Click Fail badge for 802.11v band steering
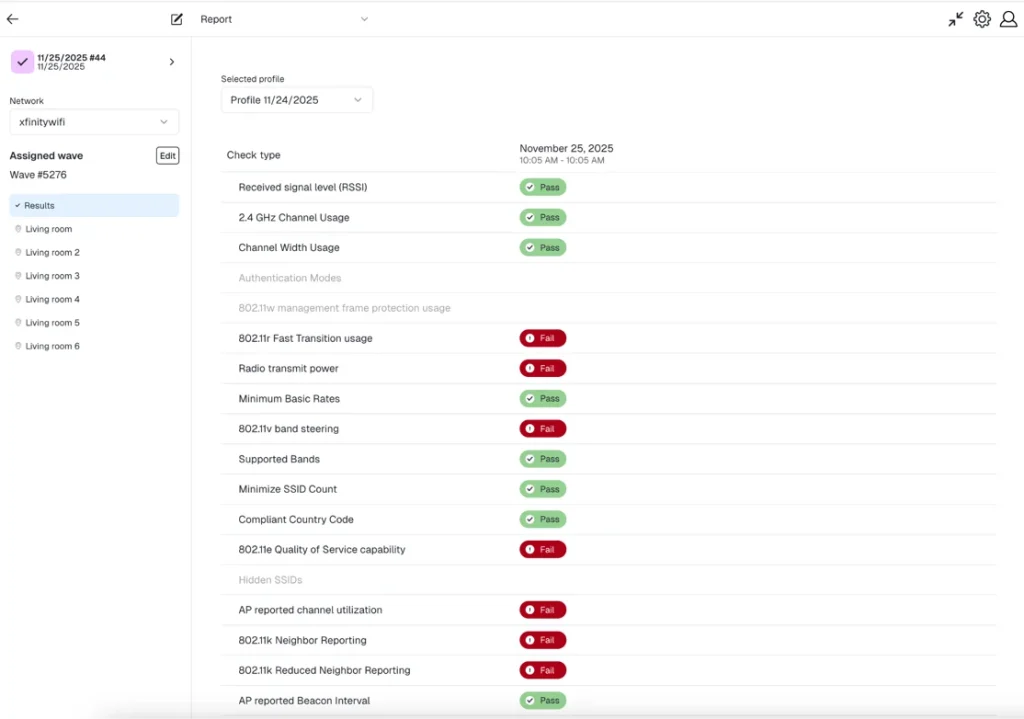Screen dimensions: 1024x719 pyautogui.click(x=543, y=429)
